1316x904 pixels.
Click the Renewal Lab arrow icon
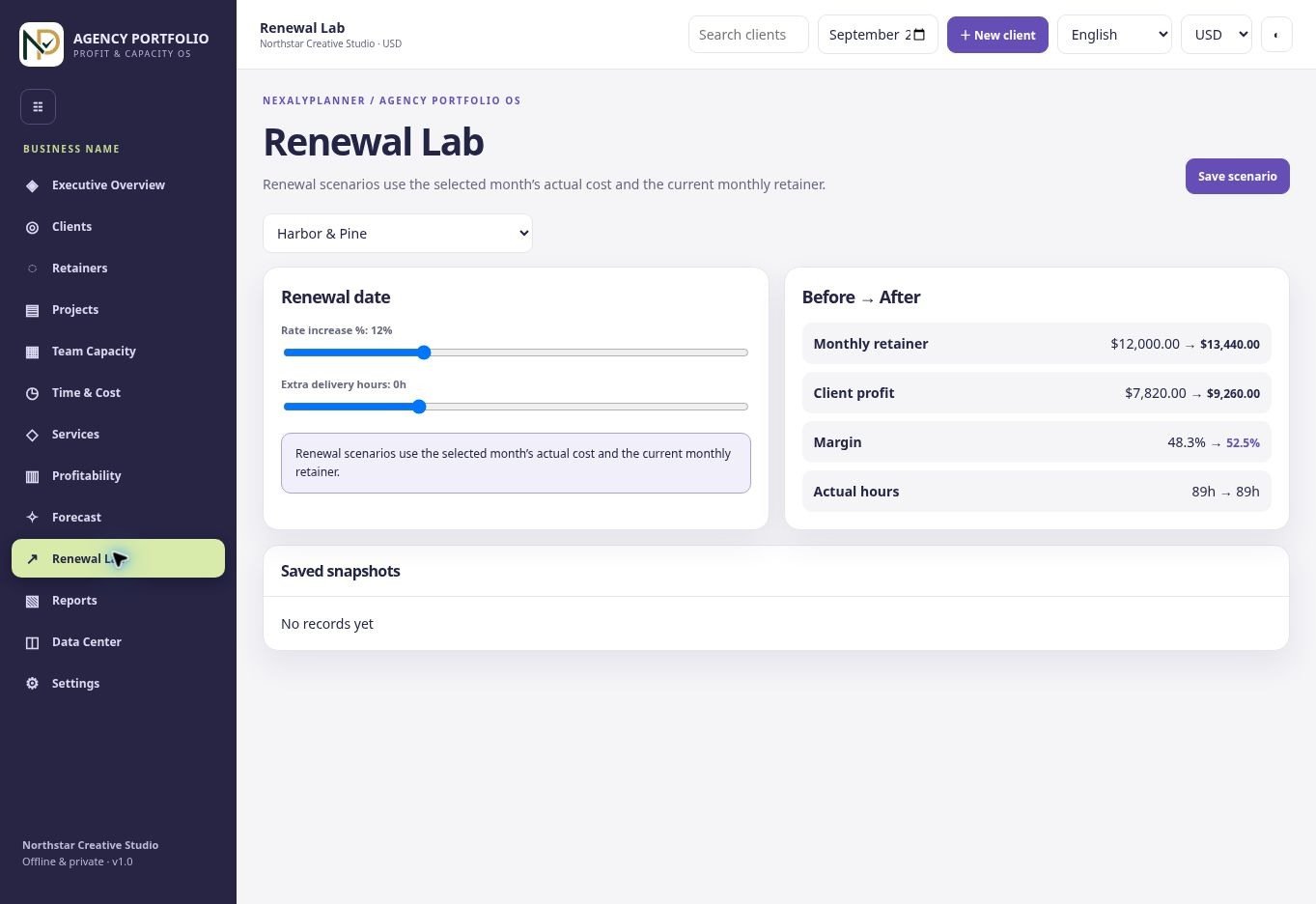32,559
